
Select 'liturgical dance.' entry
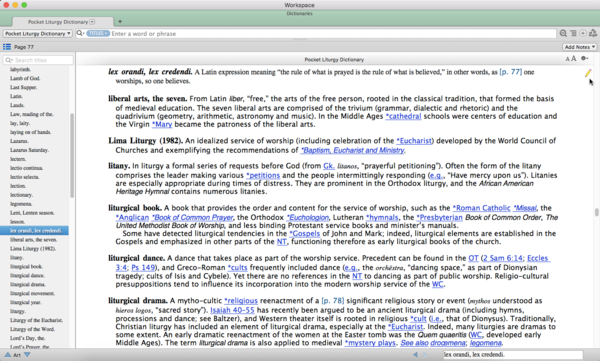click(x=27, y=275)
